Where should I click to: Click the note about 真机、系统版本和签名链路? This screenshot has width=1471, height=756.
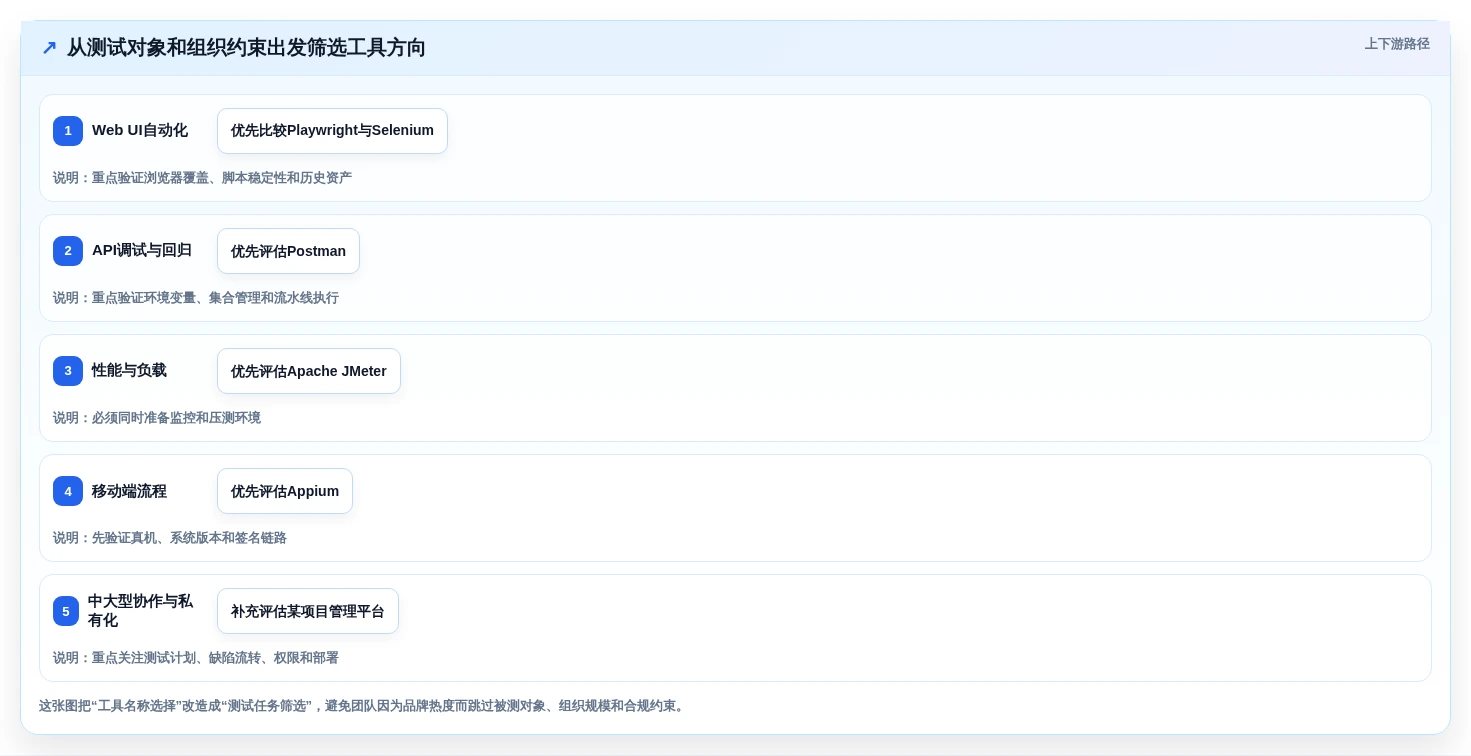[170, 538]
